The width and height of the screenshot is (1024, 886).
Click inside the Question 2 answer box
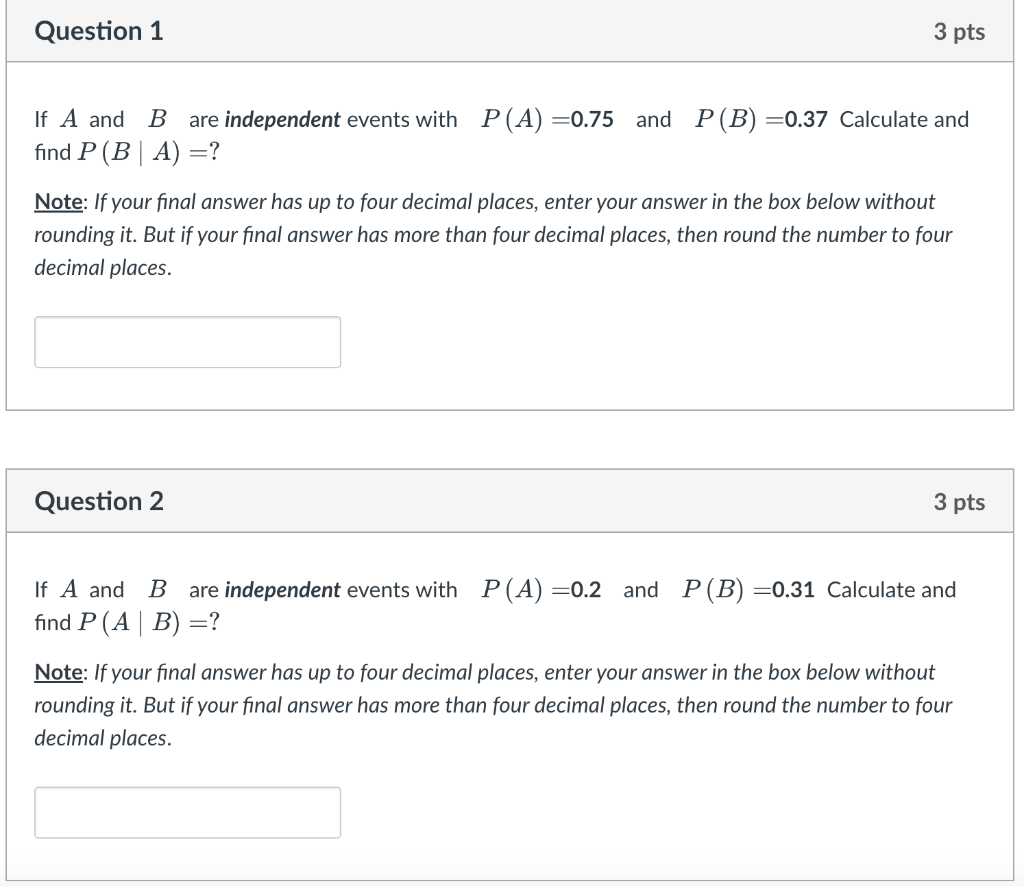click(187, 812)
